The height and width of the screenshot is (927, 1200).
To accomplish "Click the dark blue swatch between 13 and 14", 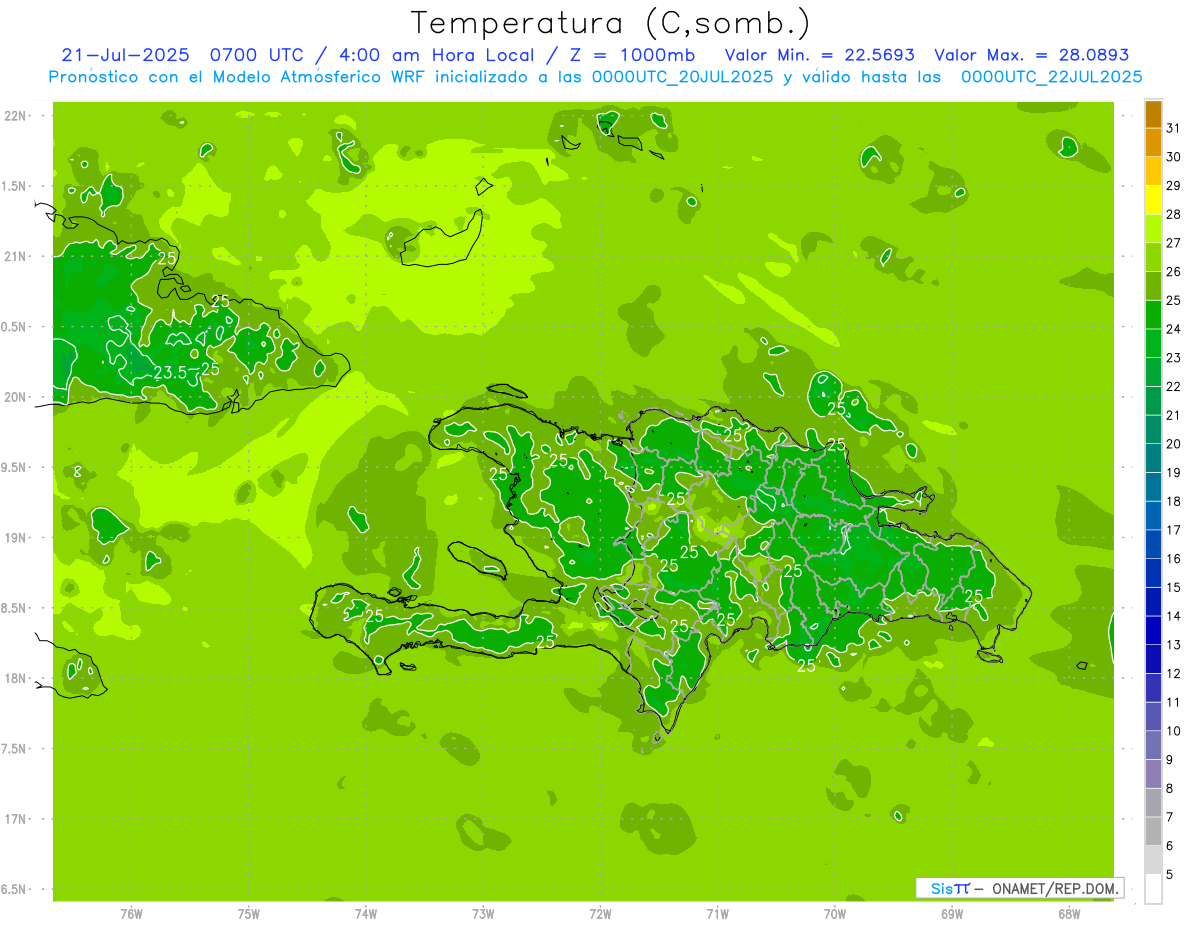I will 1153,630.
